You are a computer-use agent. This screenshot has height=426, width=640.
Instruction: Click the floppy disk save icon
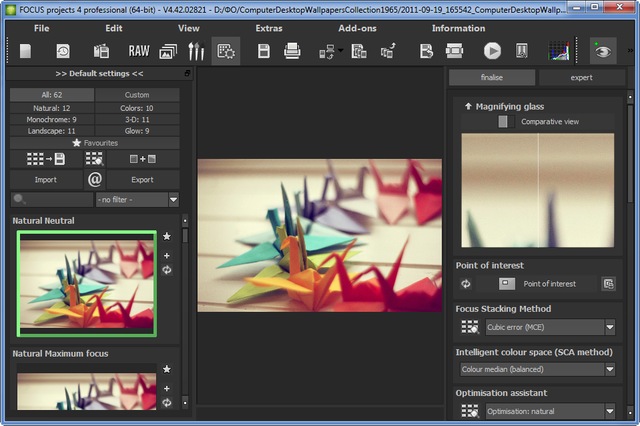(264, 50)
